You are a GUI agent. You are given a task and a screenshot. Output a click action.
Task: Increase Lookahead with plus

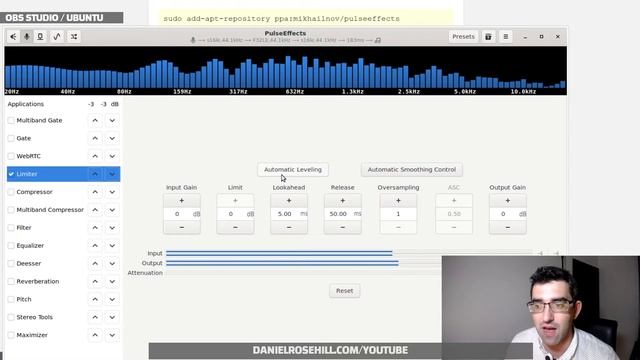(x=289, y=201)
